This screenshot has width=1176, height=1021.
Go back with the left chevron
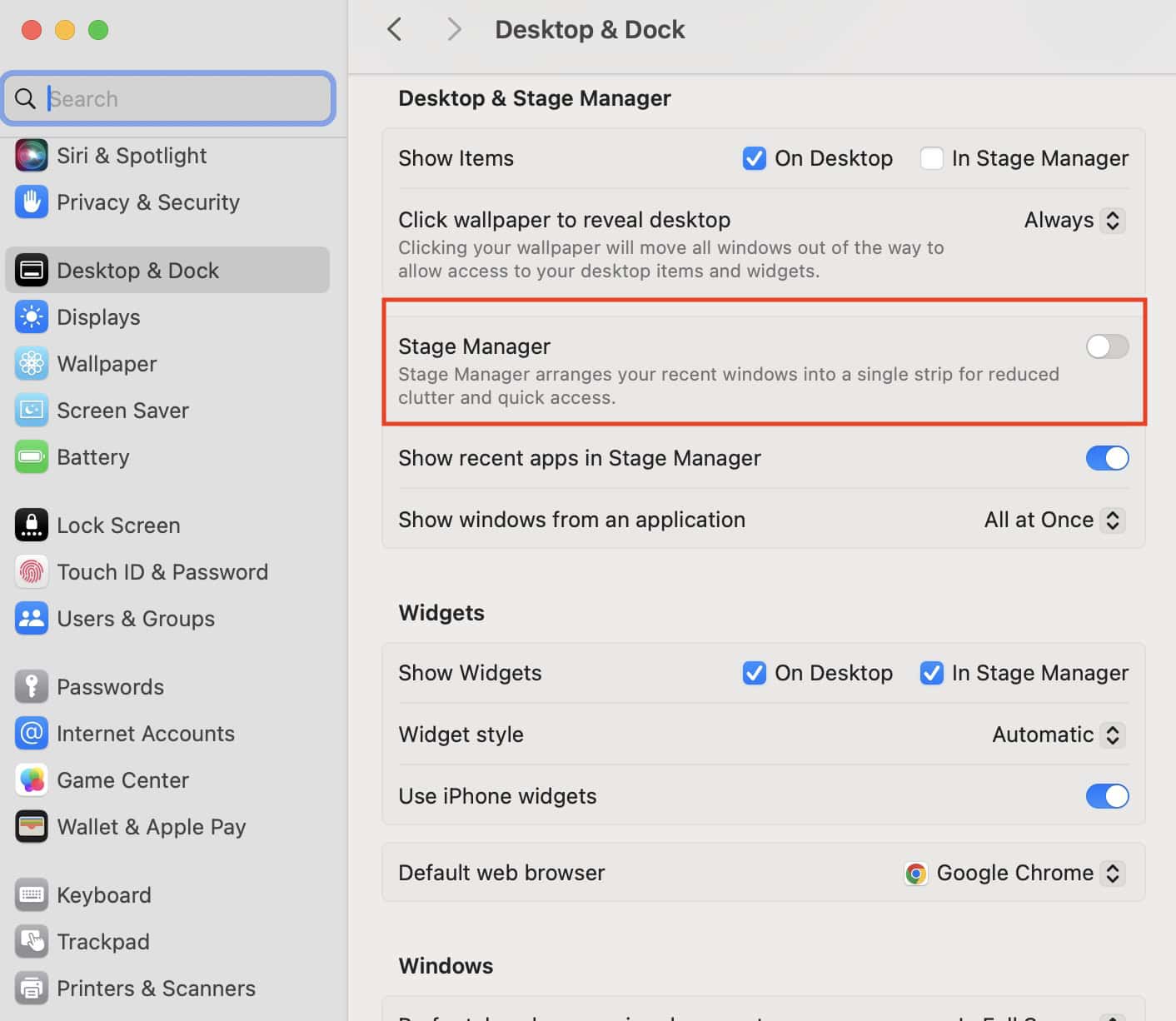(395, 30)
